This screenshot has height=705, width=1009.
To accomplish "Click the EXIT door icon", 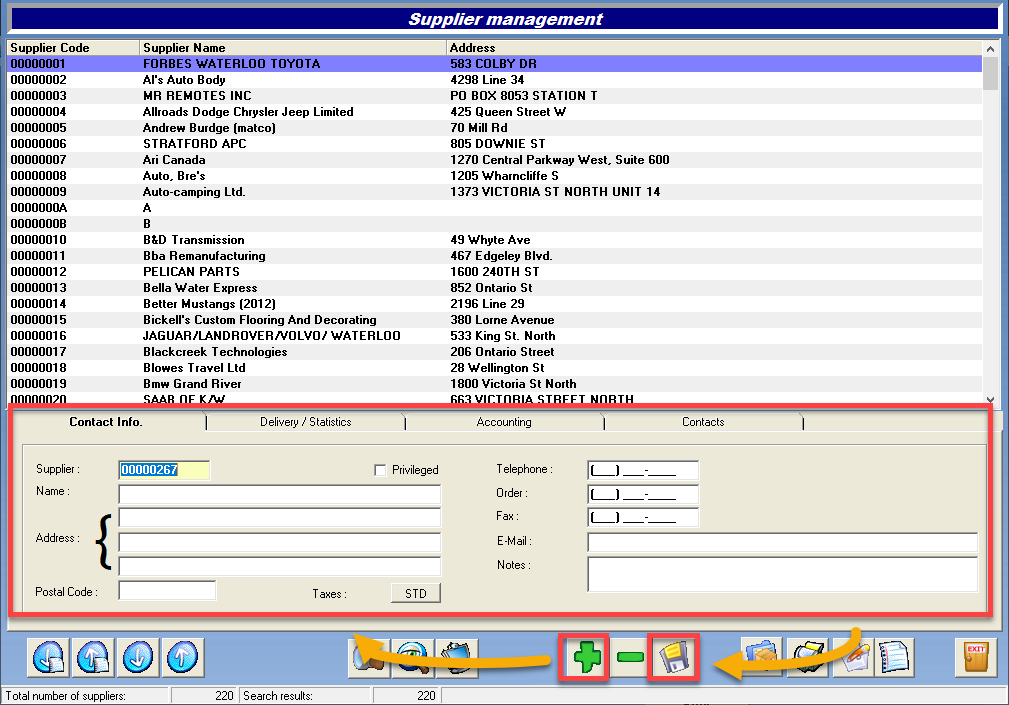I will pos(976,657).
